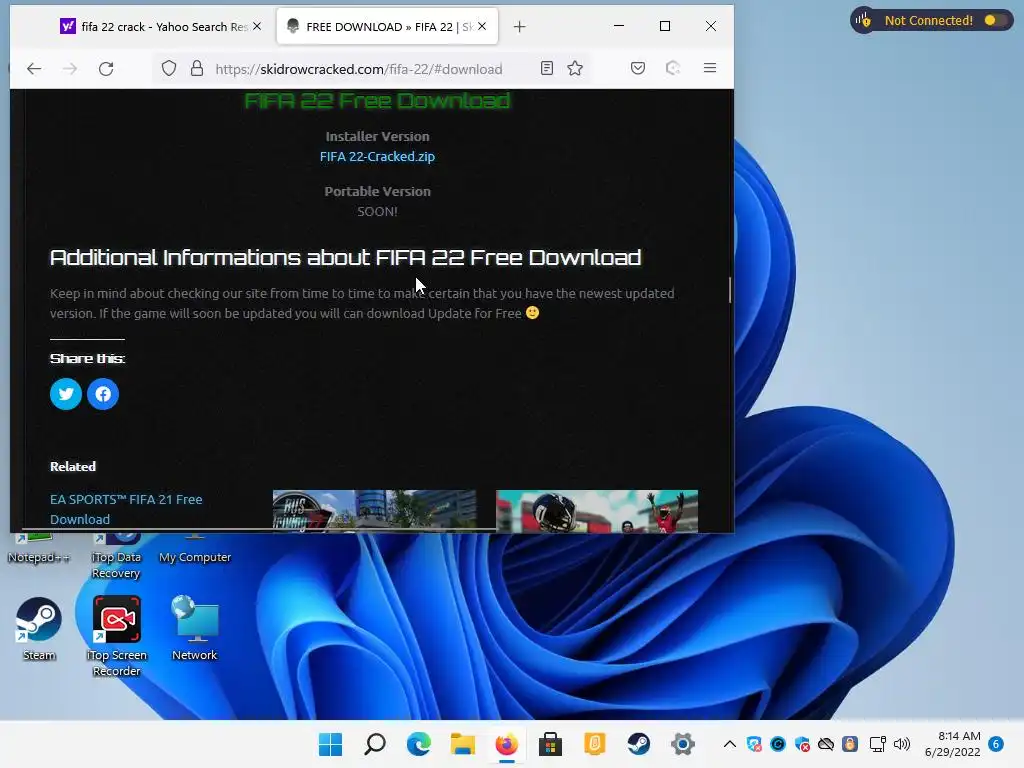Launch Microsoft Edge from the taskbar
The width and height of the screenshot is (1024, 768).
[x=419, y=744]
